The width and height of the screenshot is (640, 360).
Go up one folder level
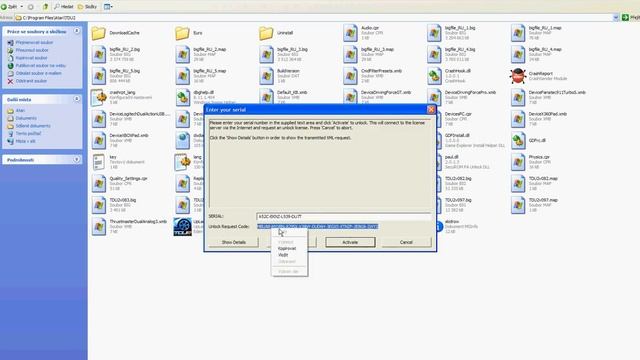coord(46,7)
